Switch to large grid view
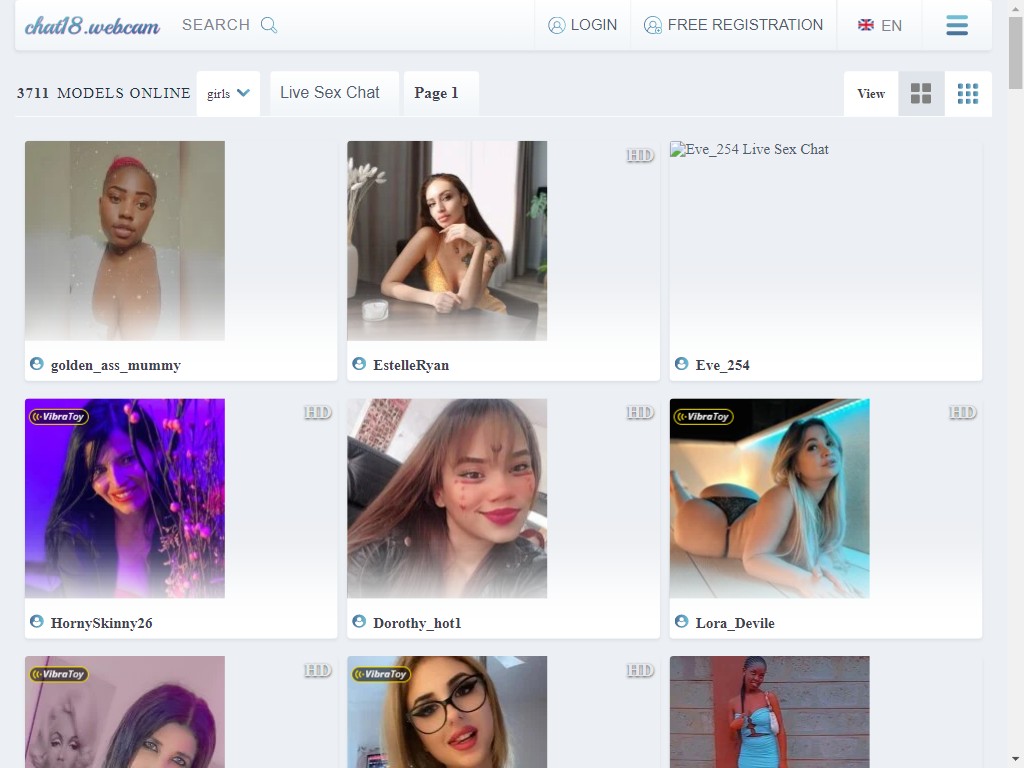 (921, 94)
